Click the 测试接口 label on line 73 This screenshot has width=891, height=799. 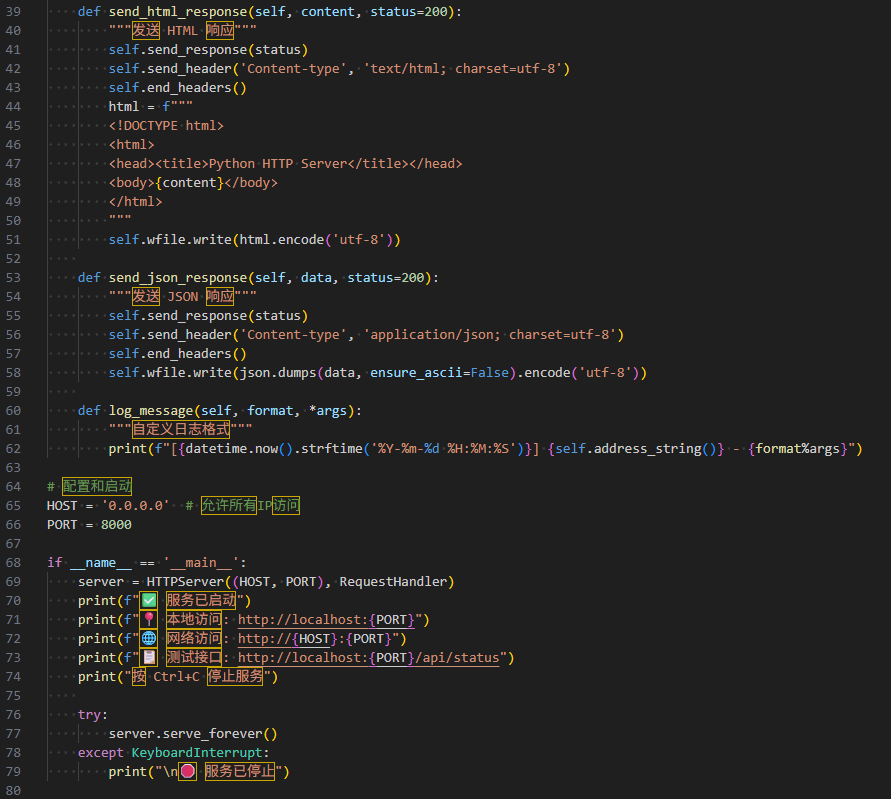tap(194, 657)
